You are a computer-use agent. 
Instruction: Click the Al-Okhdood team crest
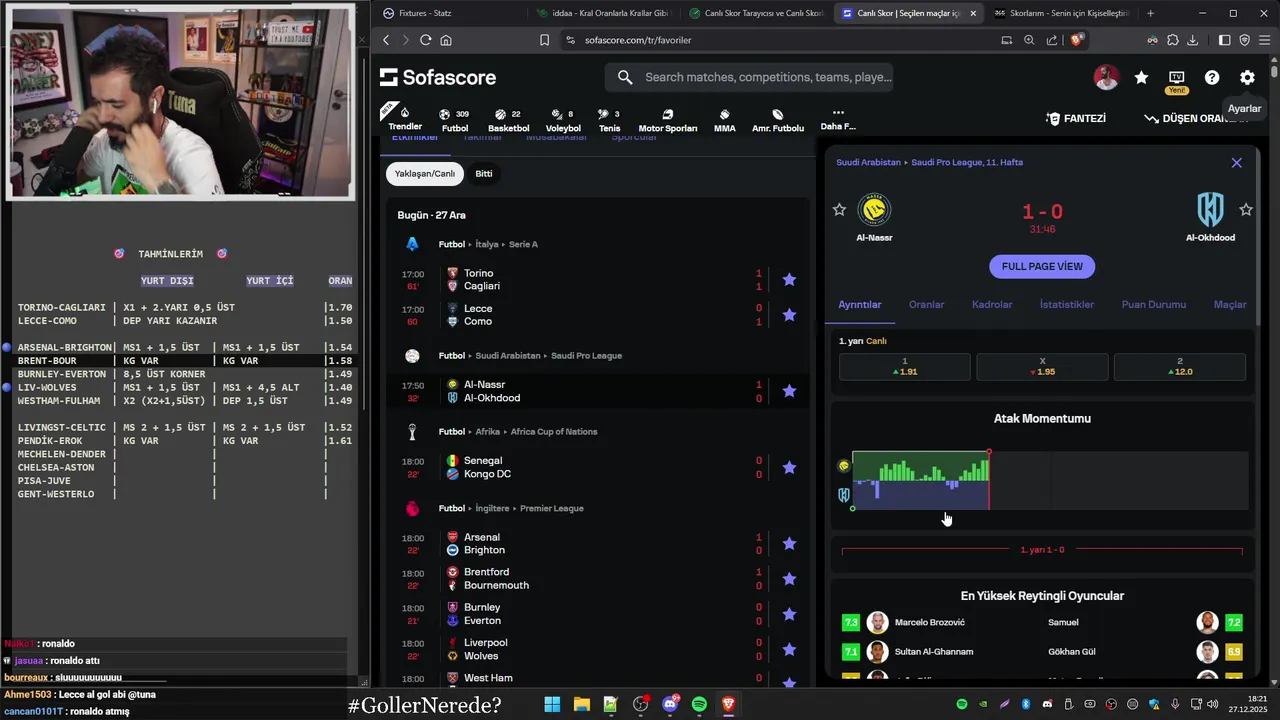tap(1211, 210)
